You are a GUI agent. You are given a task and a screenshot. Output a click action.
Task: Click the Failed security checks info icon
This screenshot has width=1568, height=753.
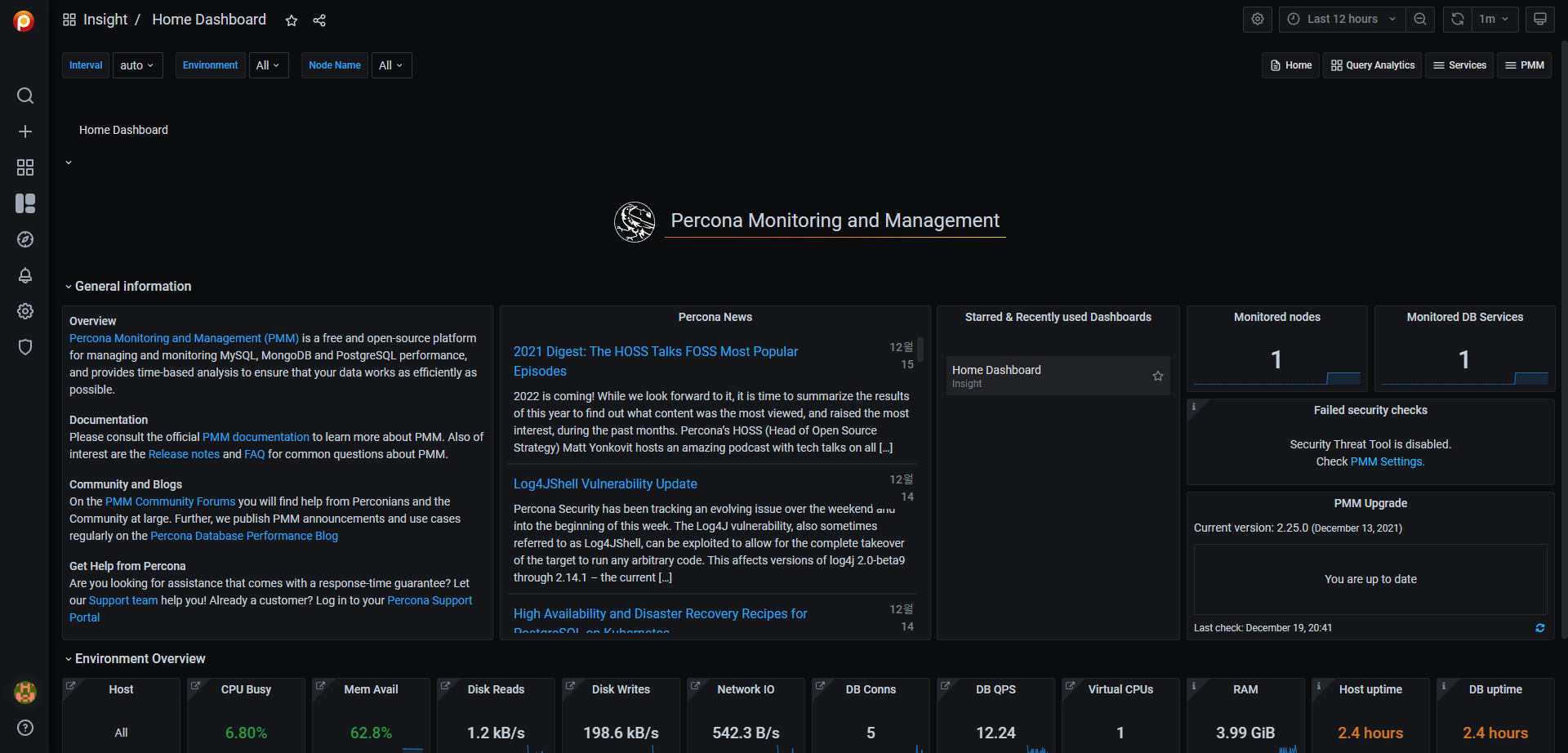click(1194, 406)
